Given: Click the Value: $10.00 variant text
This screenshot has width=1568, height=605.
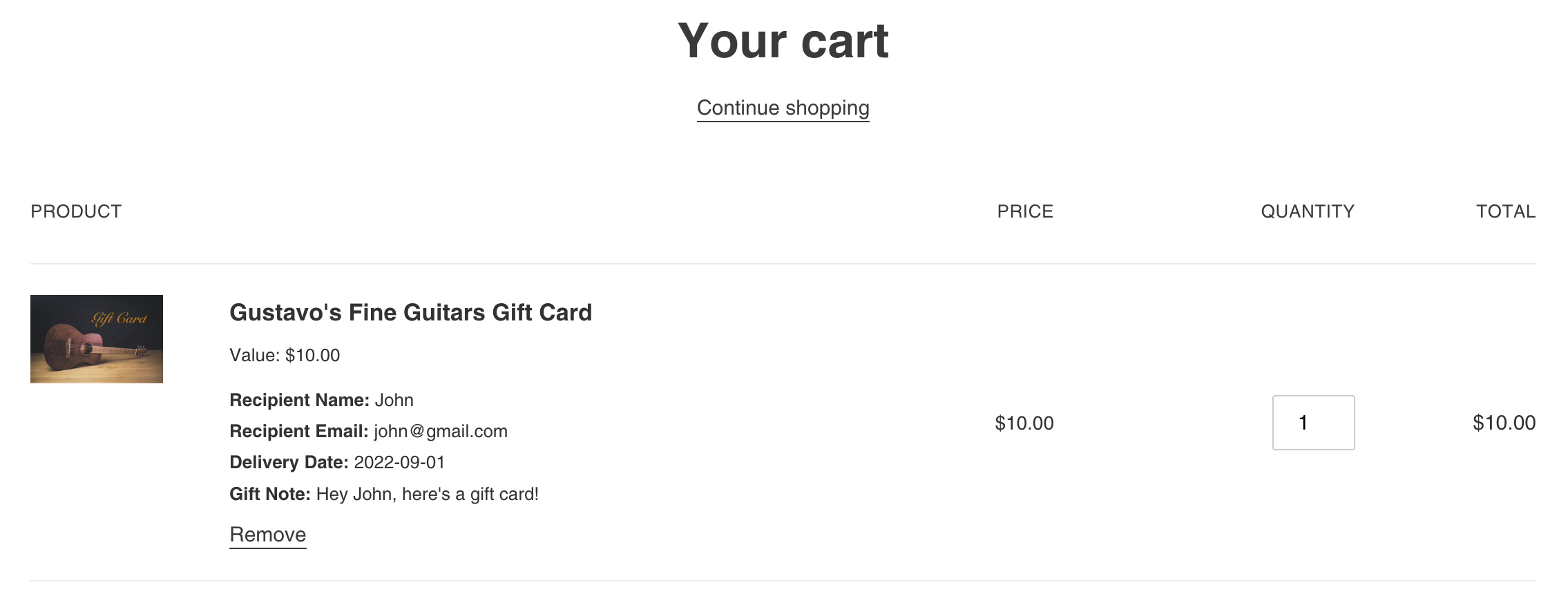Looking at the screenshot, I should [x=285, y=356].
